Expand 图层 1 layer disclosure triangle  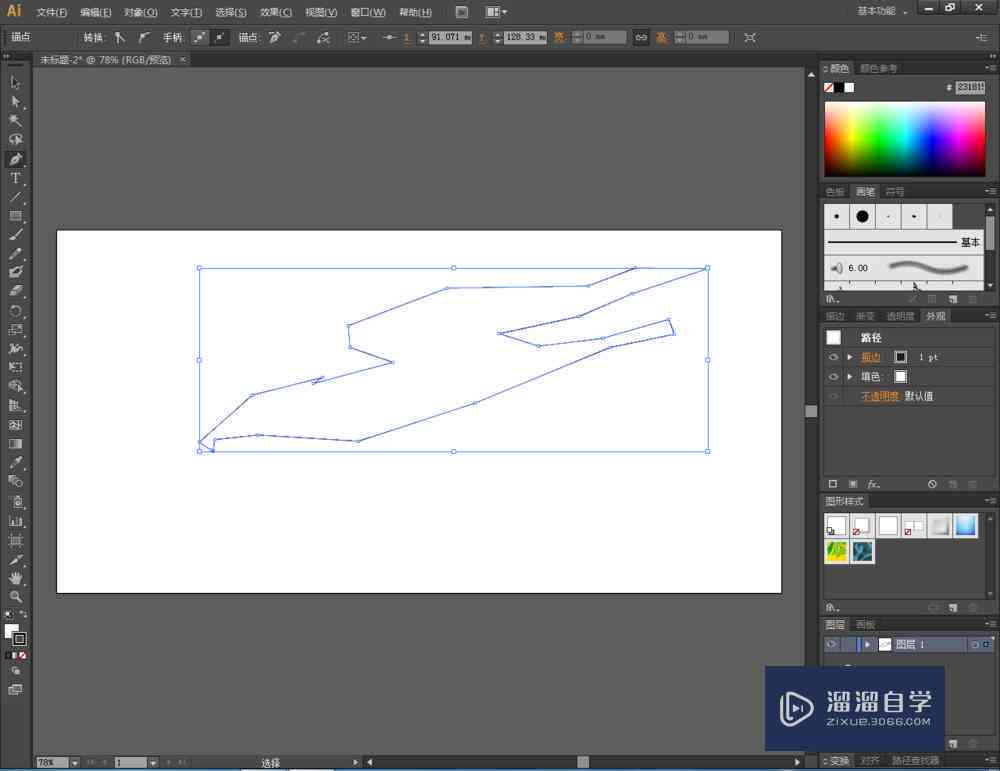point(867,645)
